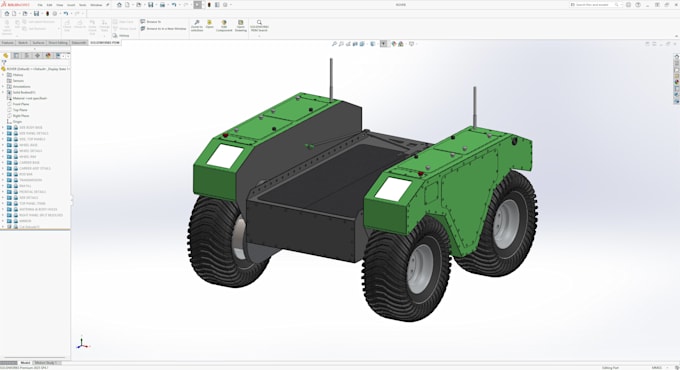Expand the History node in the tree
This screenshot has height=370, width=680.
point(3,75)
